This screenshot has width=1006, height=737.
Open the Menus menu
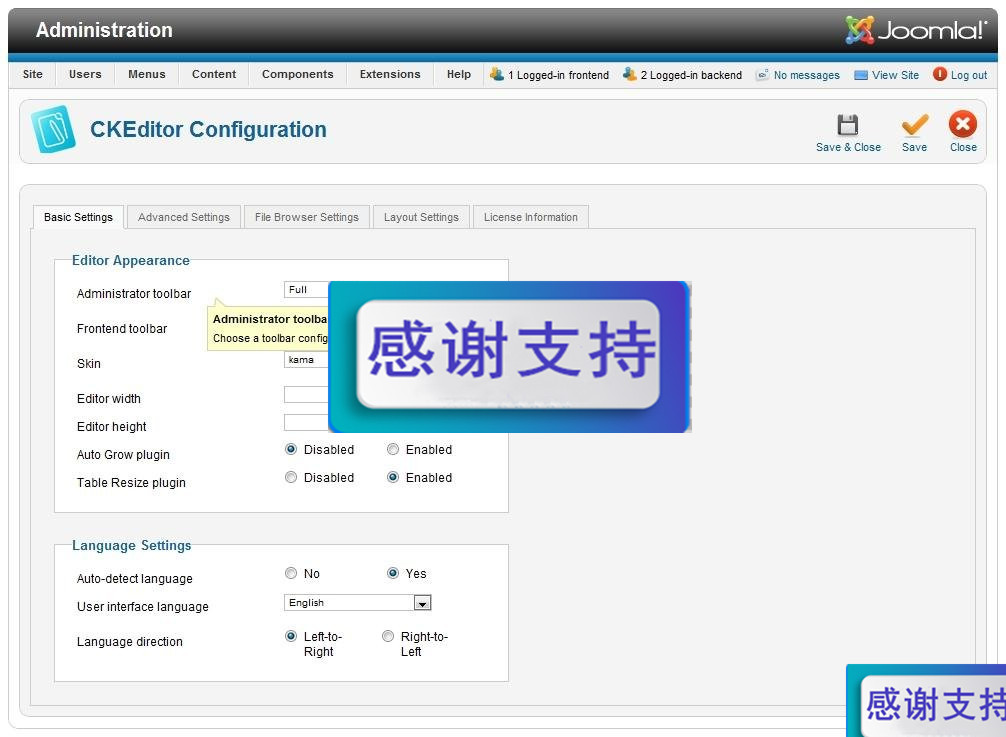(x=147, y=74)
